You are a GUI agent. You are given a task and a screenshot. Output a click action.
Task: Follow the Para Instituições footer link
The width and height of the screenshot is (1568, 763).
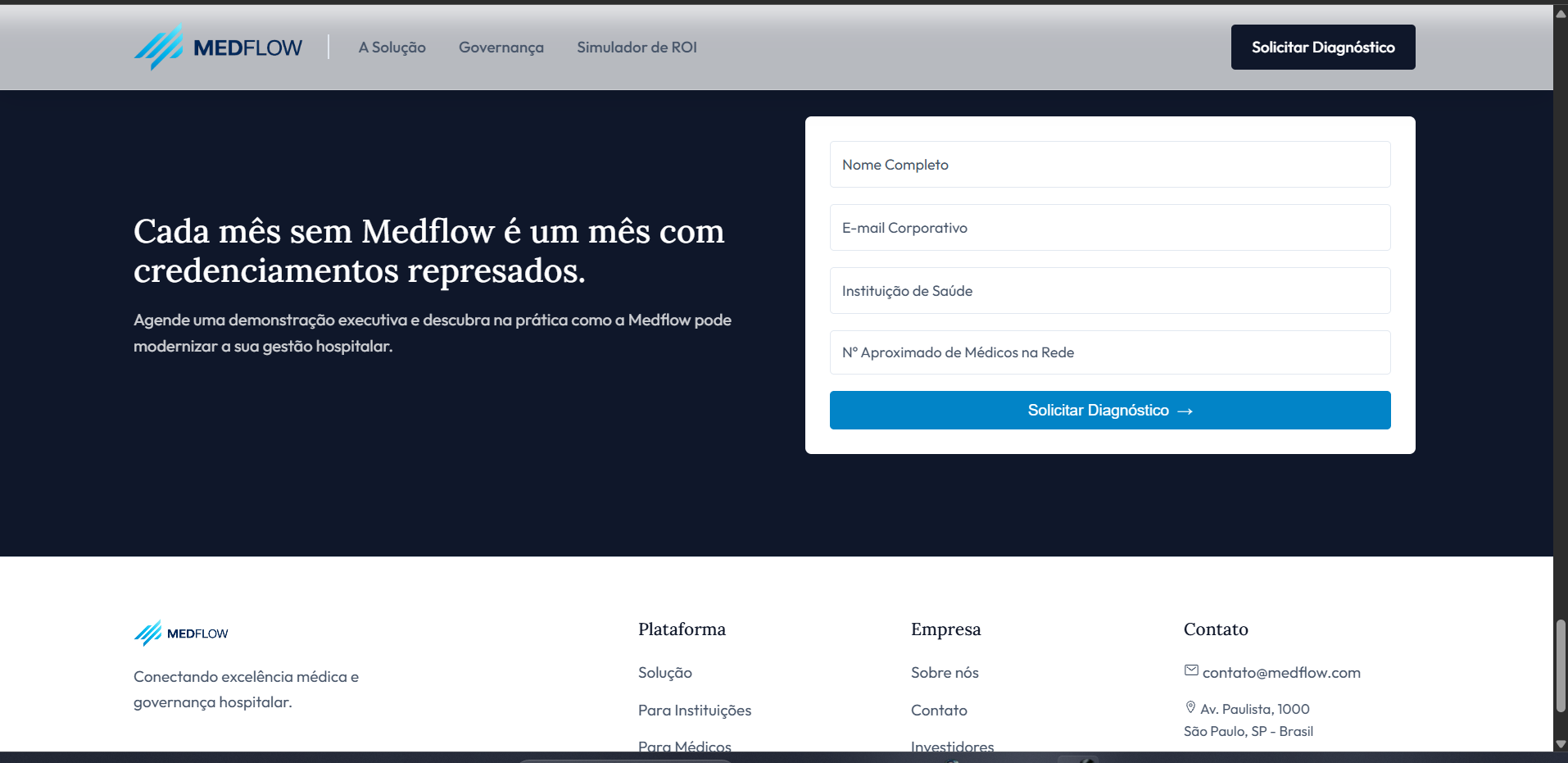coord(695,711)
